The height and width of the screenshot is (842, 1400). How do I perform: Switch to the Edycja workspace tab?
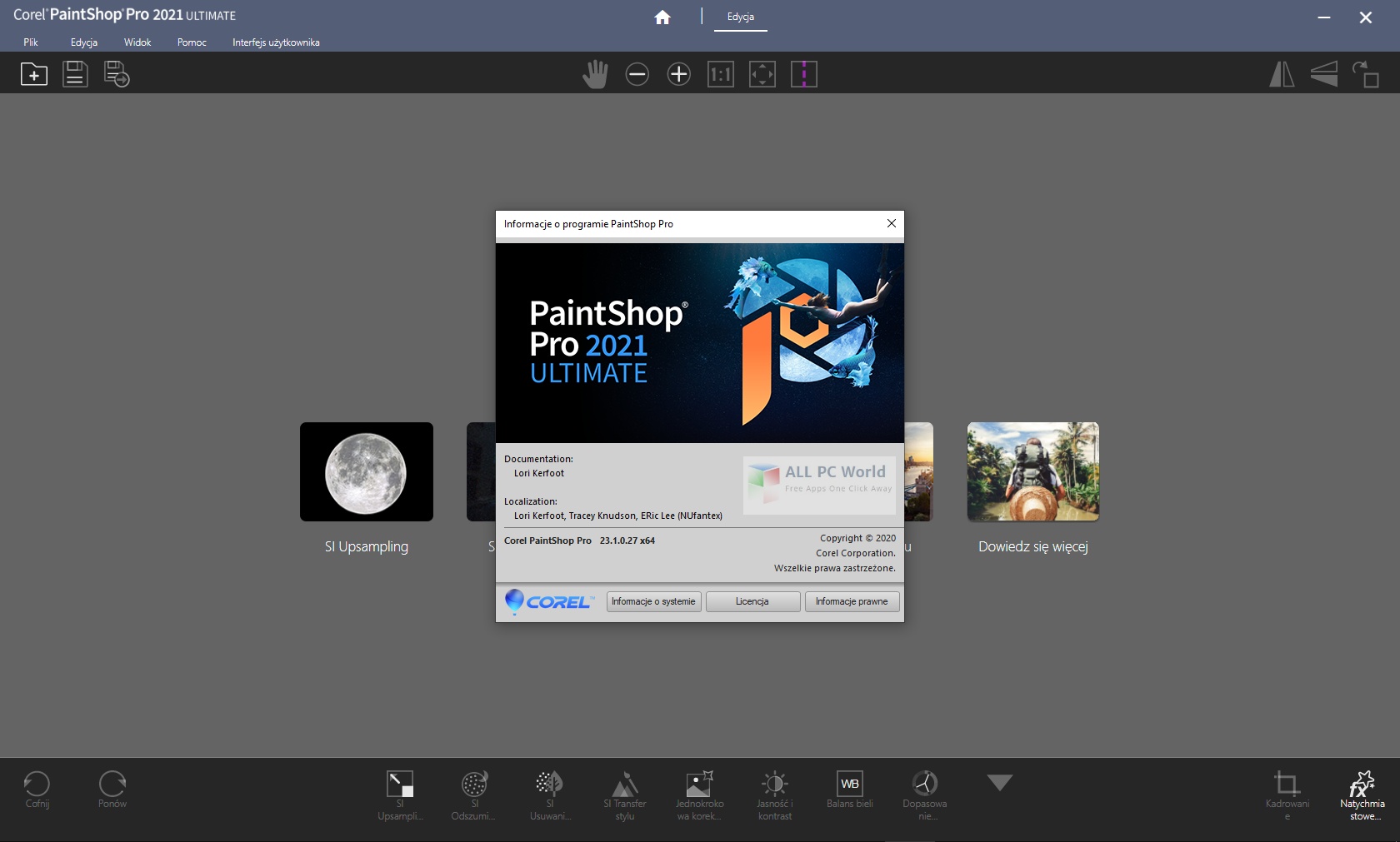[x=741, y=17]
